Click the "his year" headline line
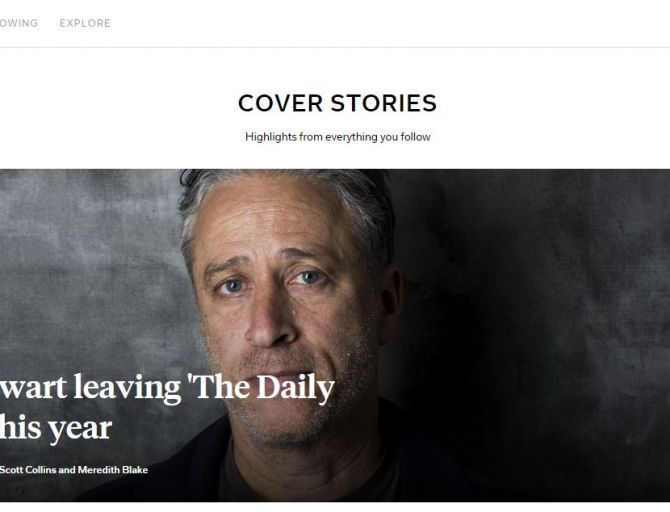The width and height of the screenshot is (670, 512). pyautogui.click(x=56, y=428)
